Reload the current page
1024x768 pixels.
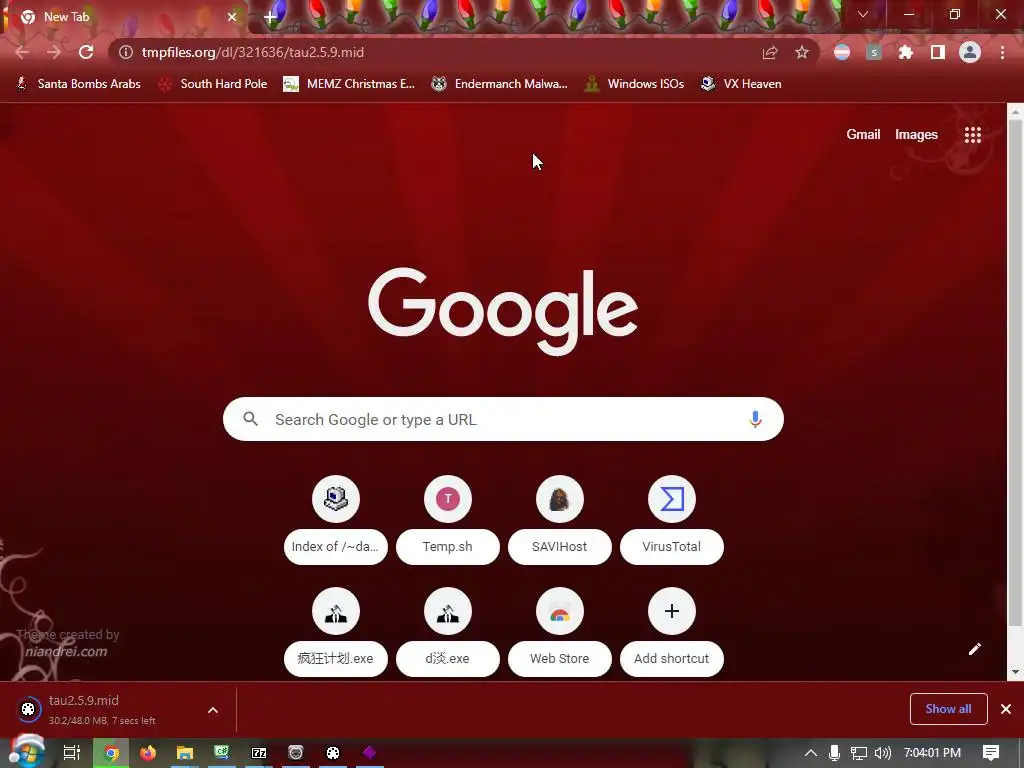tap(86, 52)
